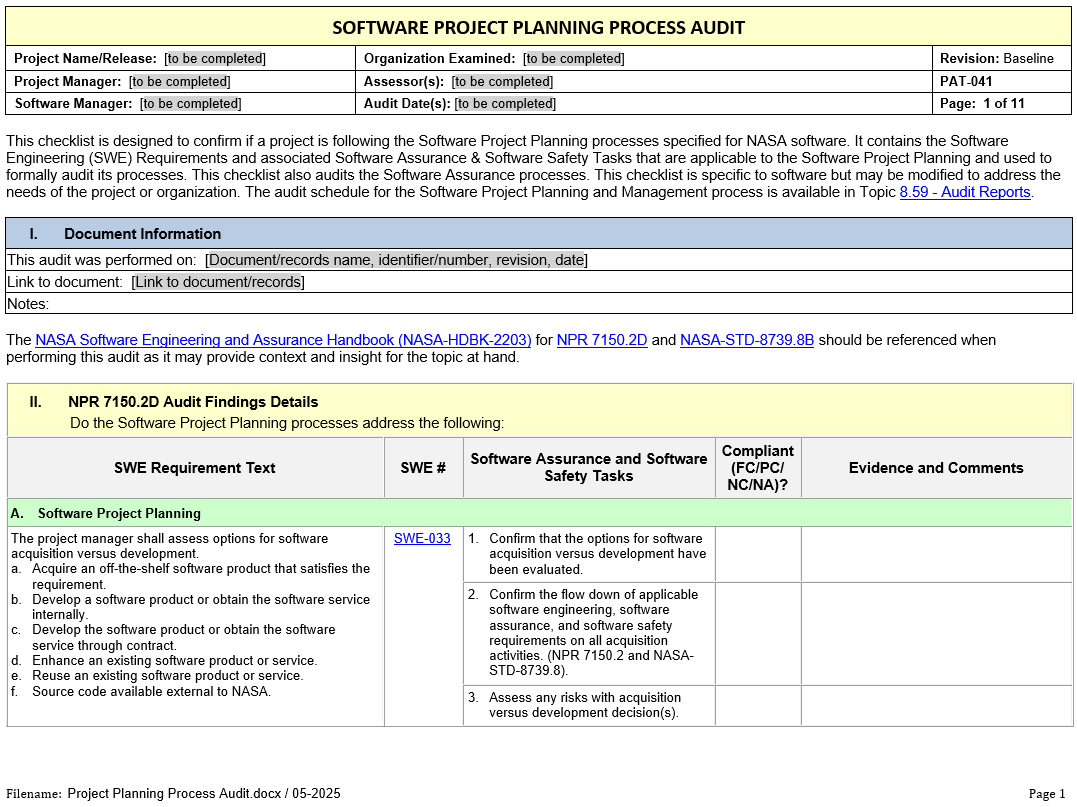The image size is (1077, 807).
Task: Click the SWE-033 requirement link
Action: pyautogui.click(x=422, y=538)
